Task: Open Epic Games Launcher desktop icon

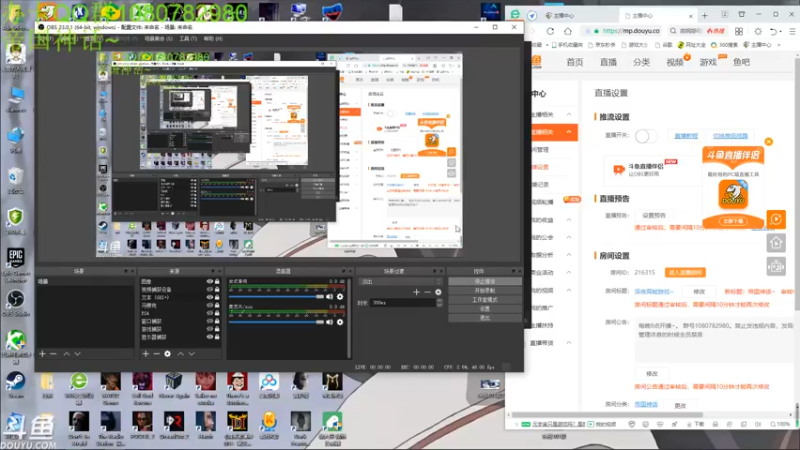Action: [16, 265]
